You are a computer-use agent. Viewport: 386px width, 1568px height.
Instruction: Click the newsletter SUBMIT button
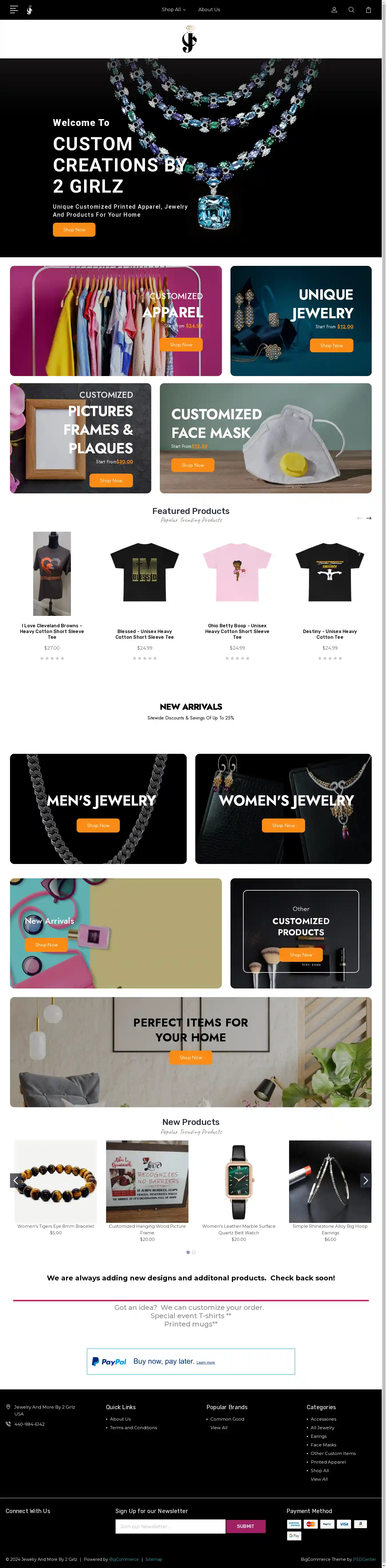click(246, 1526)
